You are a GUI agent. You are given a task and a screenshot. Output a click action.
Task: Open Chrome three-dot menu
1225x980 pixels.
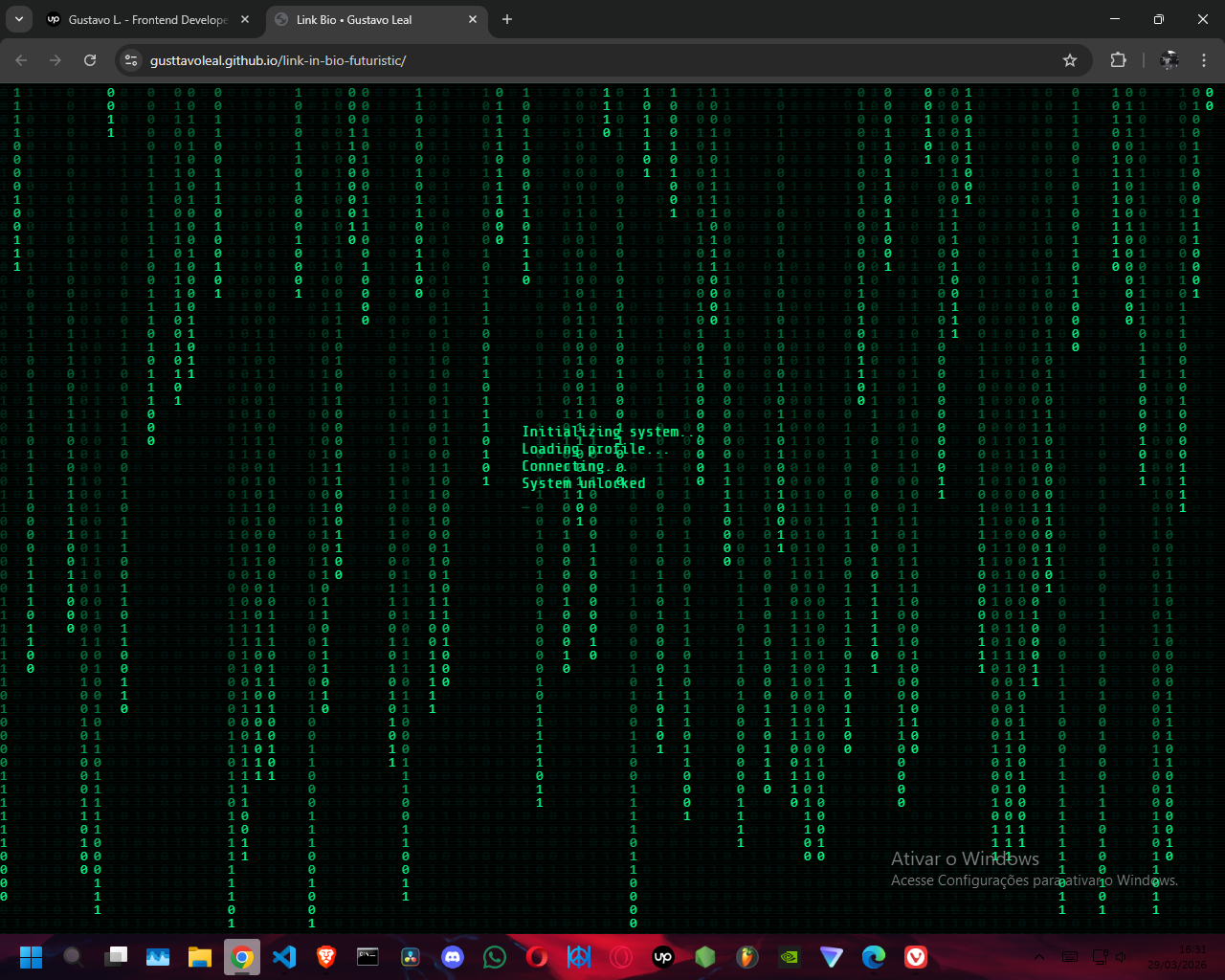pos(1204,60)
